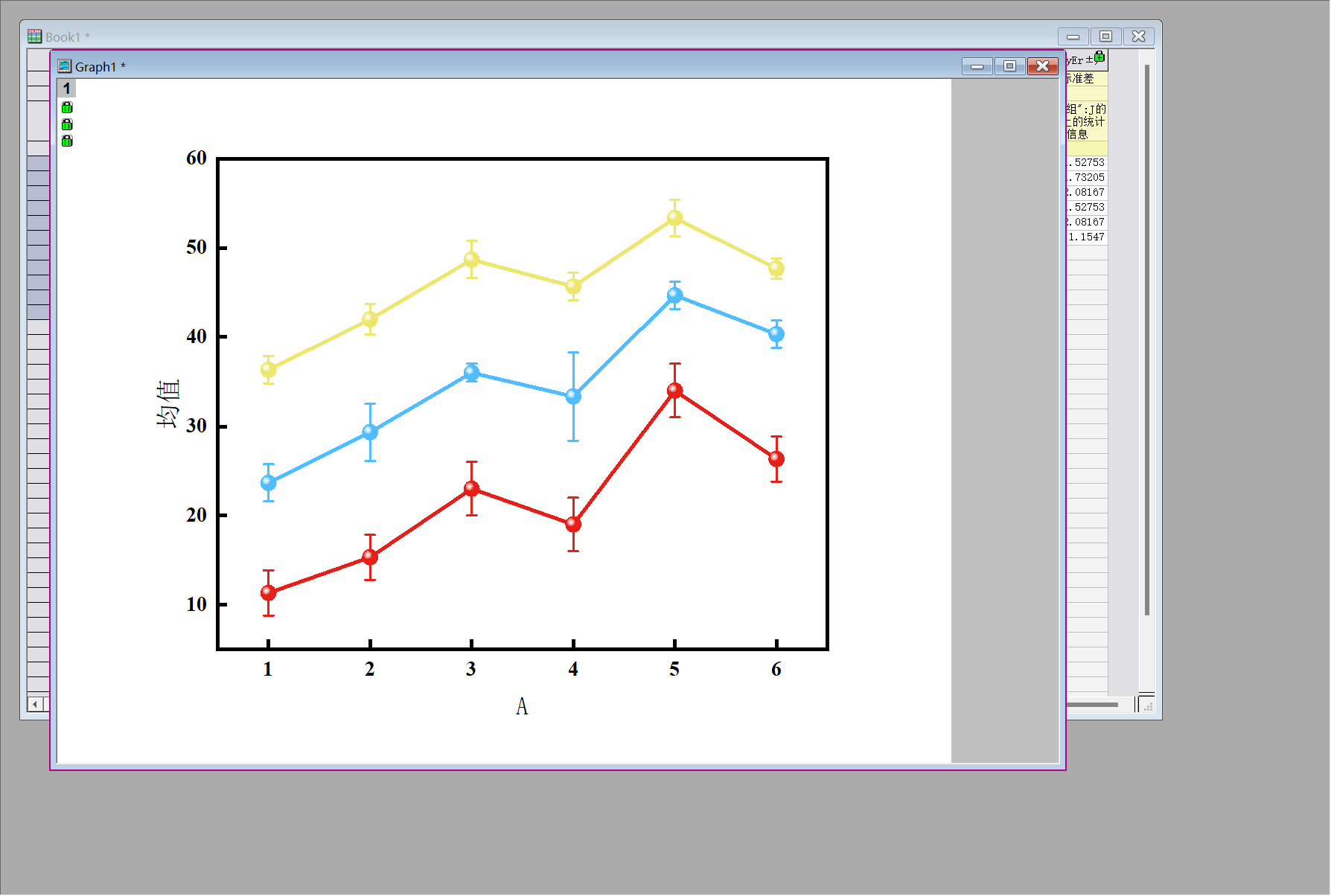Image resolution: width=1331 pixels, height=896 pixels.
Task: Click the Y axis tick label 30
Action: click(197, 426)
